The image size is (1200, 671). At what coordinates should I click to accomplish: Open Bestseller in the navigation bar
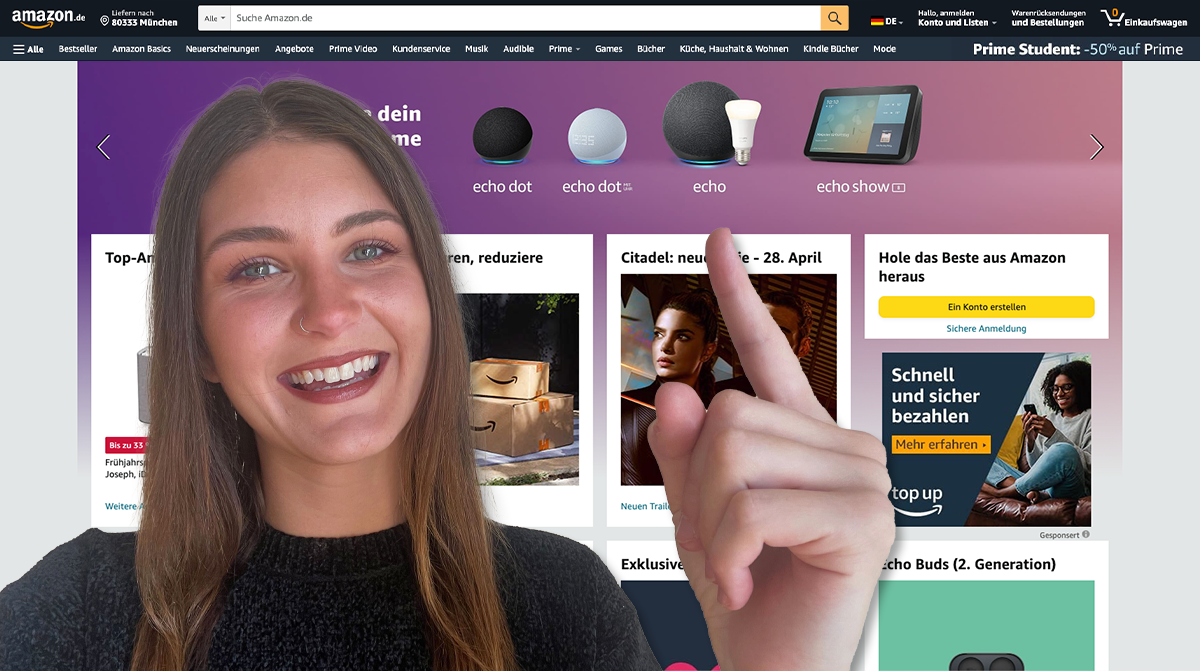78,49
